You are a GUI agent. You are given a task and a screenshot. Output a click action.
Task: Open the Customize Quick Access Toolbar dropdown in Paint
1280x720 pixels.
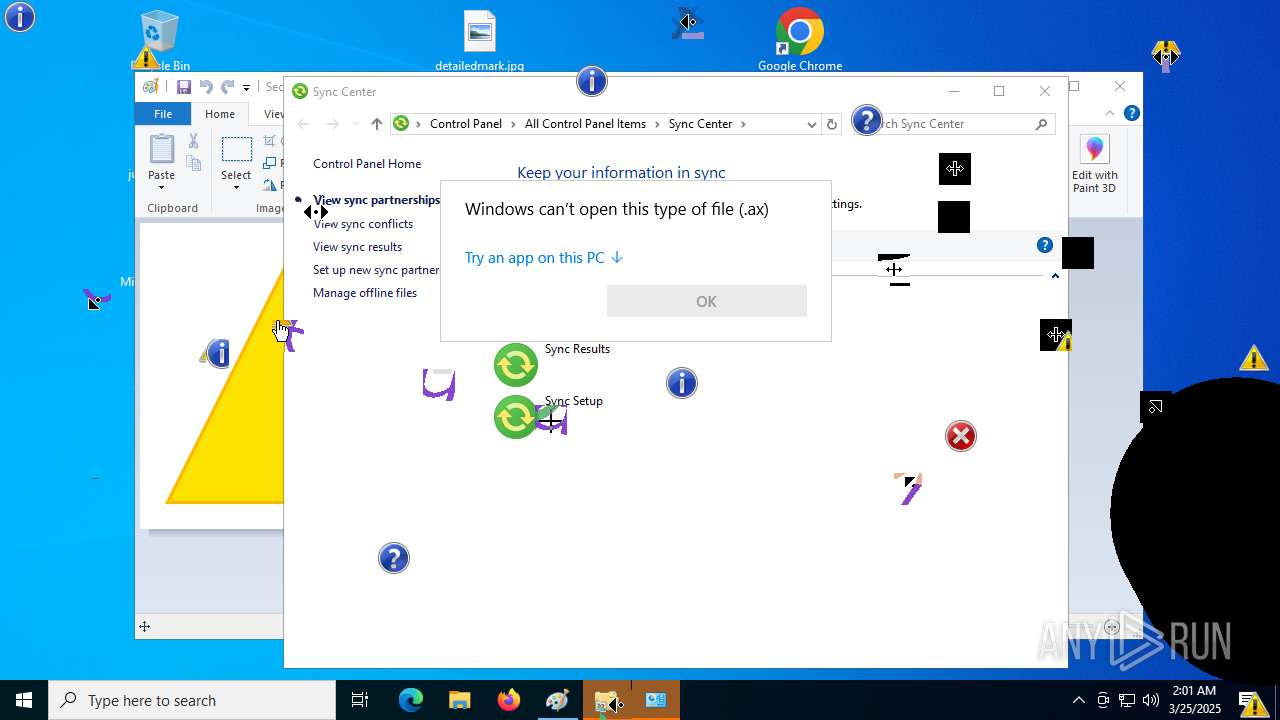tap(246, 88)
